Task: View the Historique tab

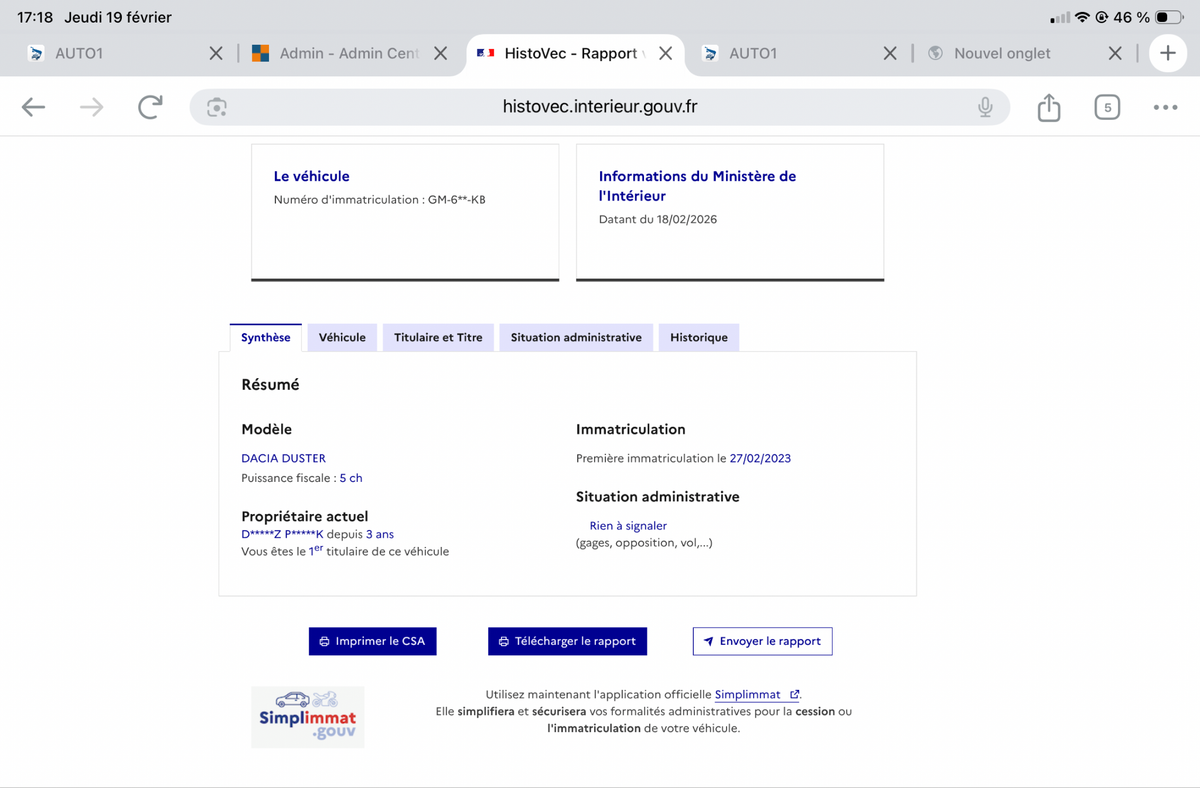Action: tap(698, 338)
